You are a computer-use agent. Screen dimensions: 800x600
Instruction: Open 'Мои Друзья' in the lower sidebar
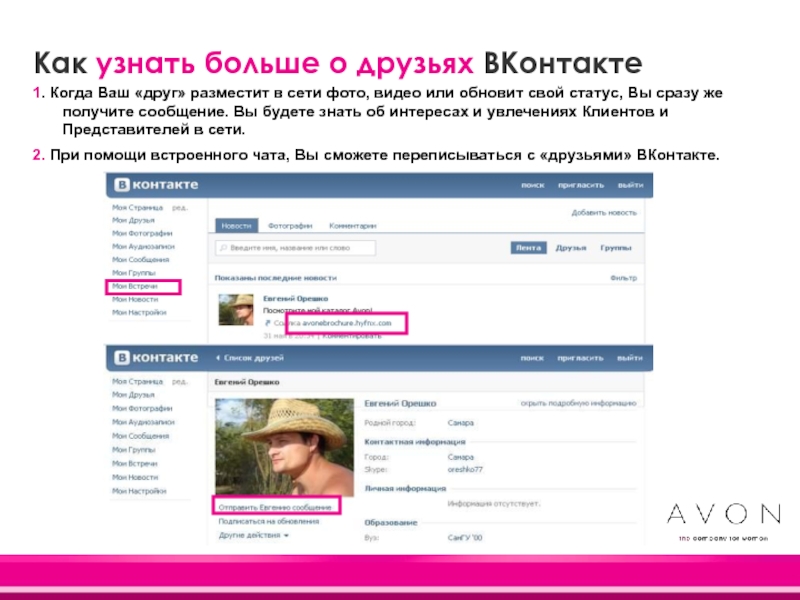pyautogui.click(x=133, y=395)
